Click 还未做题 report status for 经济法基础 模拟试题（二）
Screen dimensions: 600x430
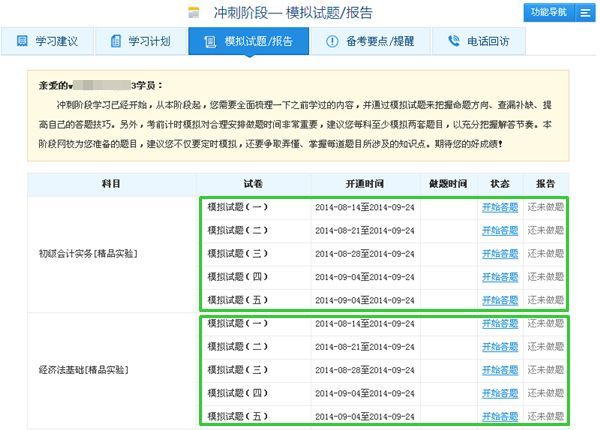tap(547, 347)
